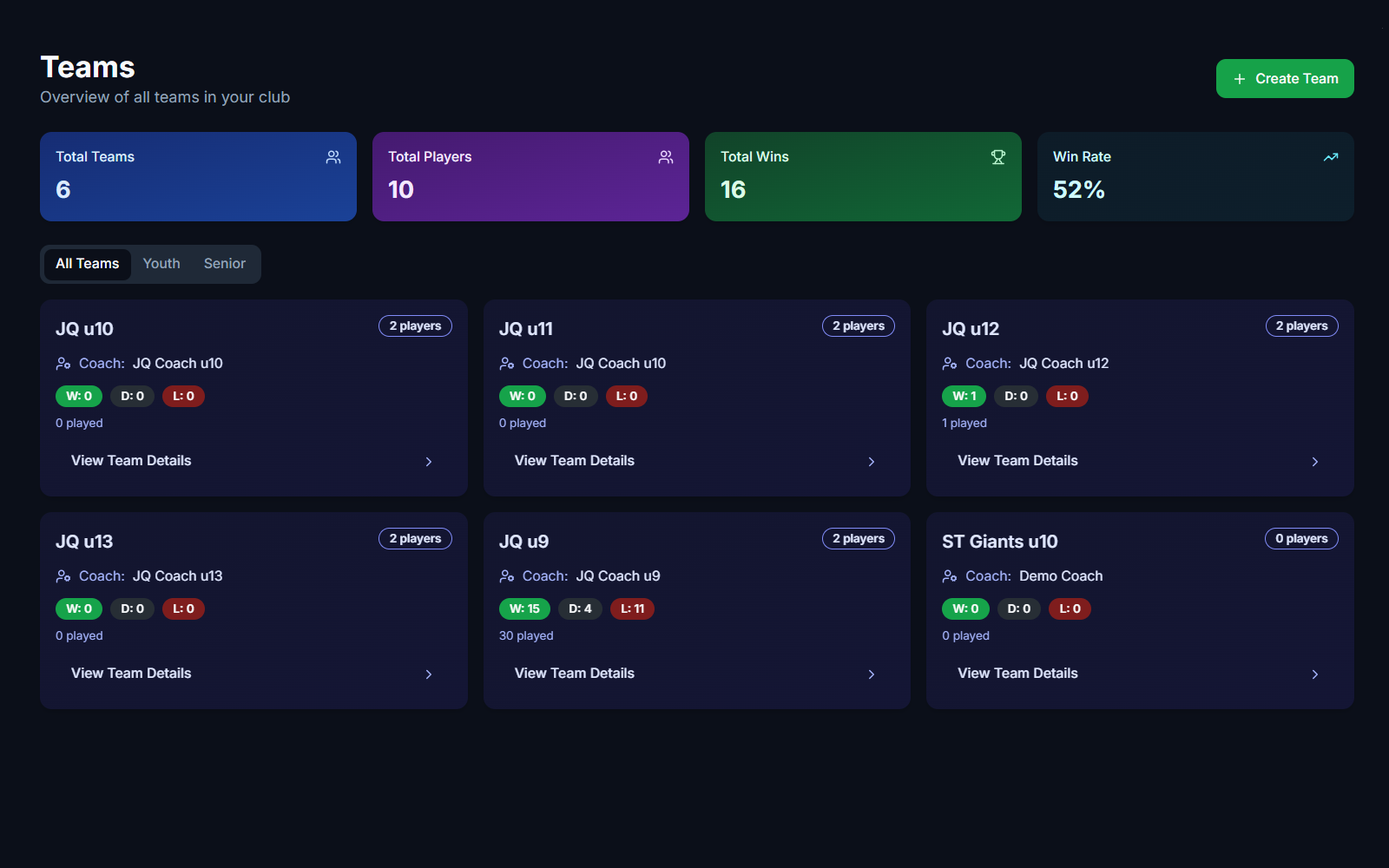Expand ST Giants u10 with its chevron
Image resolution: width=1389 pixels, height=868 pixels.
[x=1315, y=674]
